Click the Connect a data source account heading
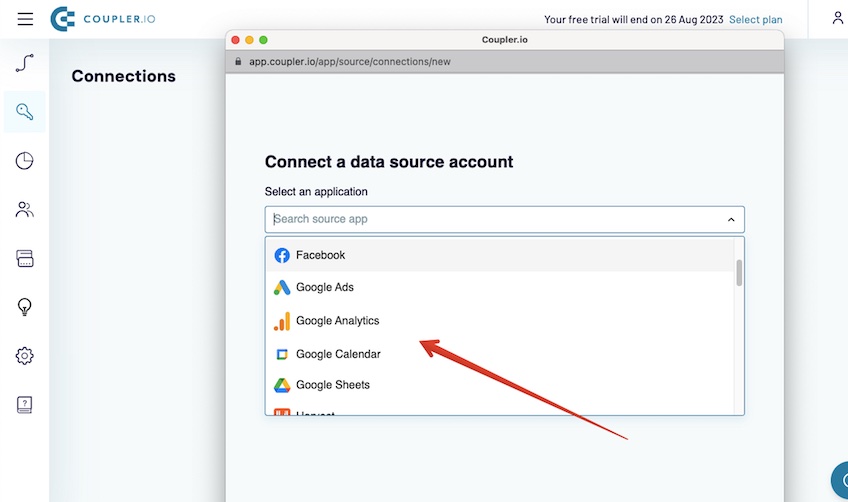Screen dimensions: 848x502 pos(389,162)
